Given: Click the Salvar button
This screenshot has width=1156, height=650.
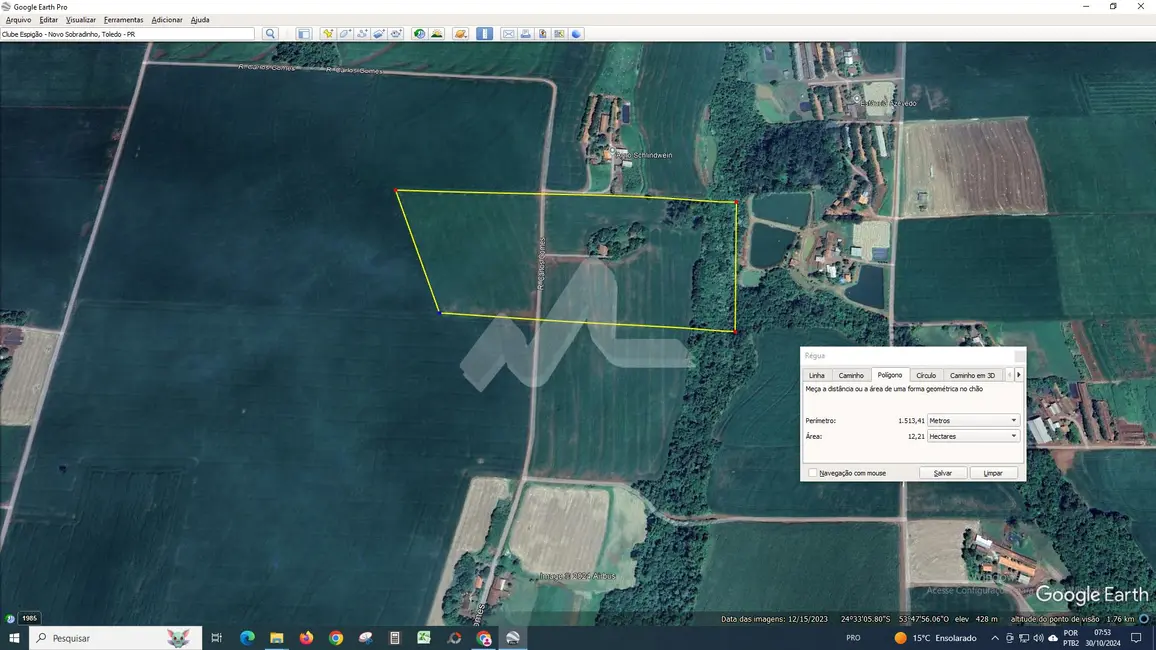Looking at the screenshot, I should tap(942, 473).
